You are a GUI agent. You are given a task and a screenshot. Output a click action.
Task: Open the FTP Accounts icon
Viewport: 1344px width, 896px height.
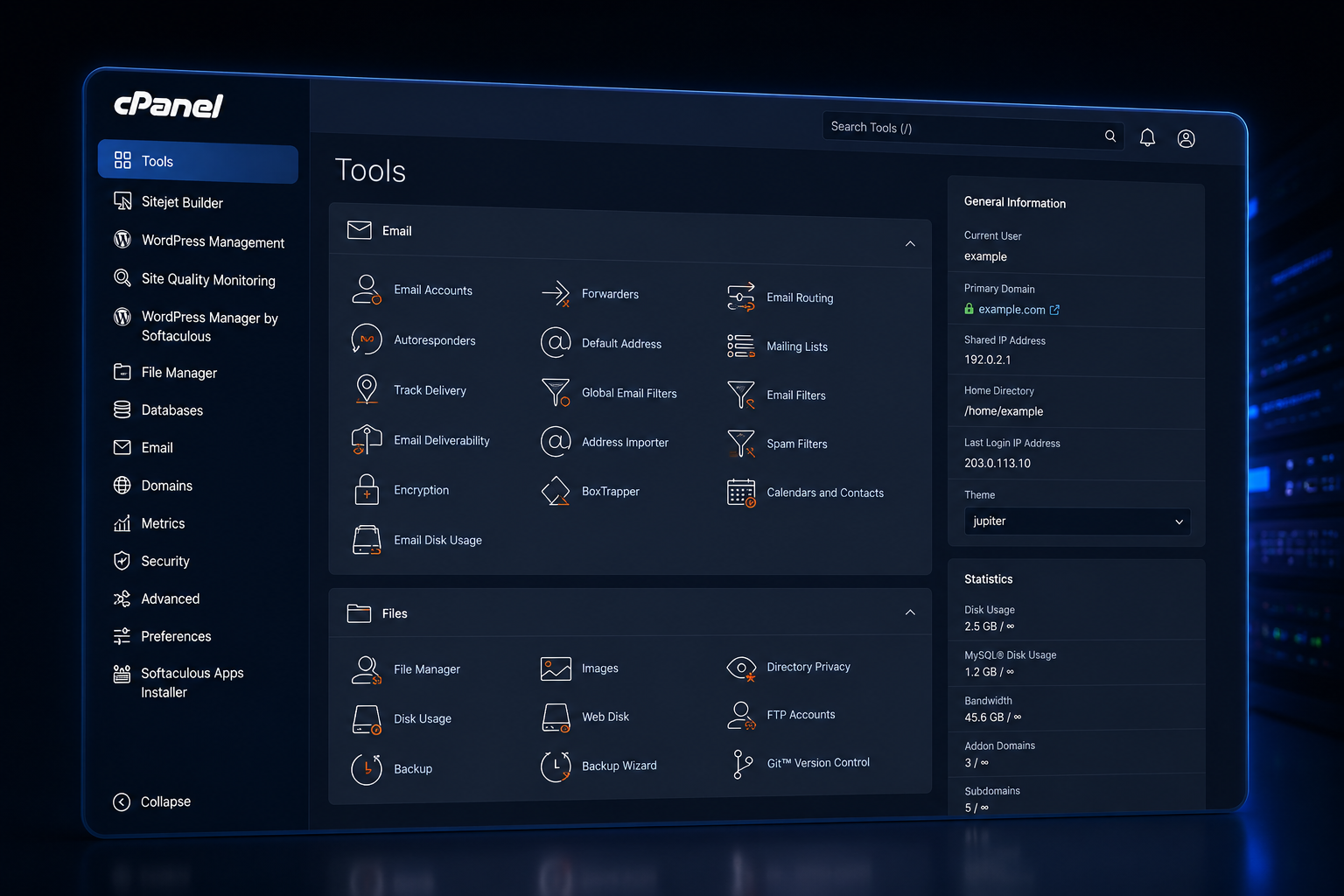(741, 715)
